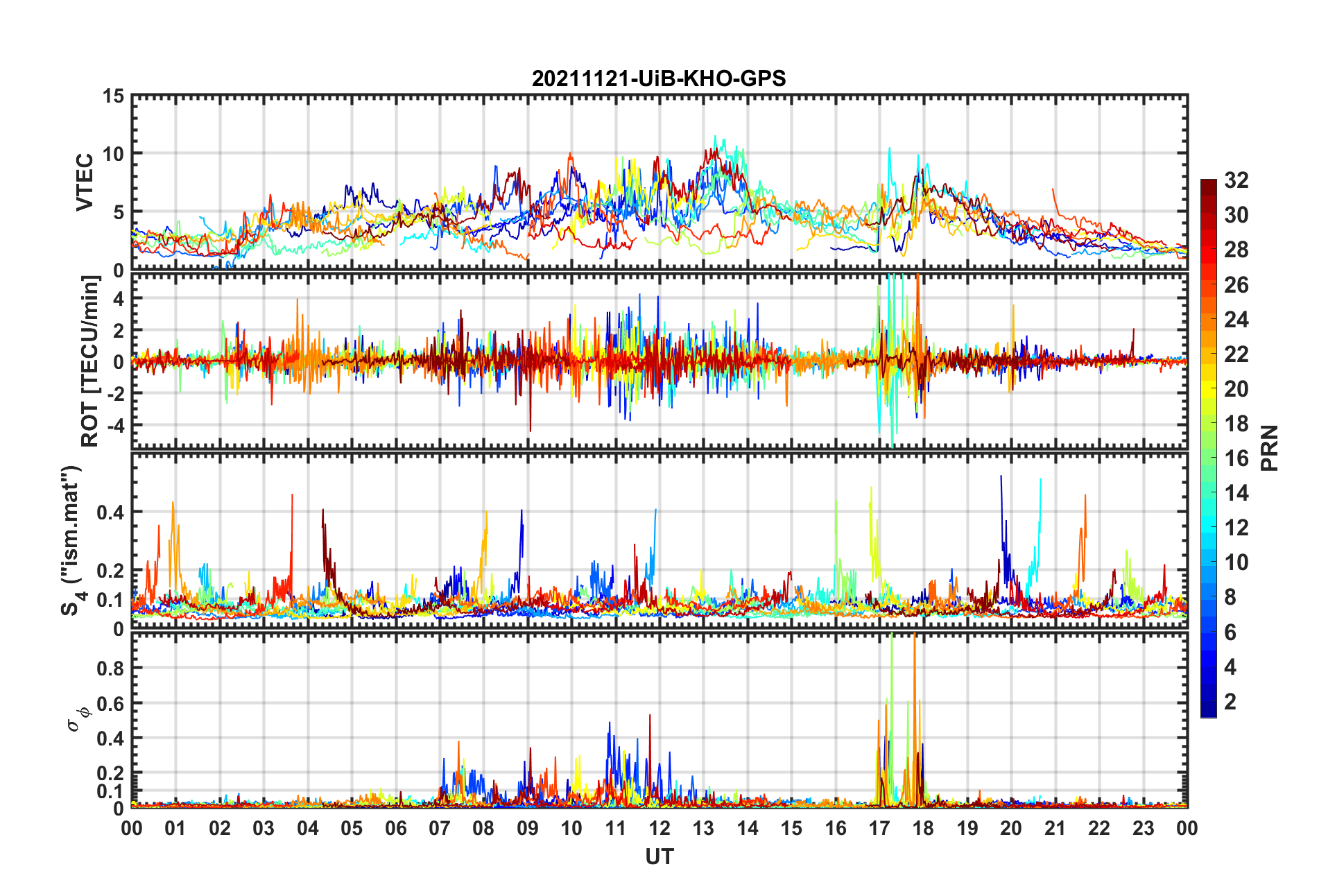Click sigma phi axis tick value 0.2
The image size is (1319, 896).
coord(110,773)
